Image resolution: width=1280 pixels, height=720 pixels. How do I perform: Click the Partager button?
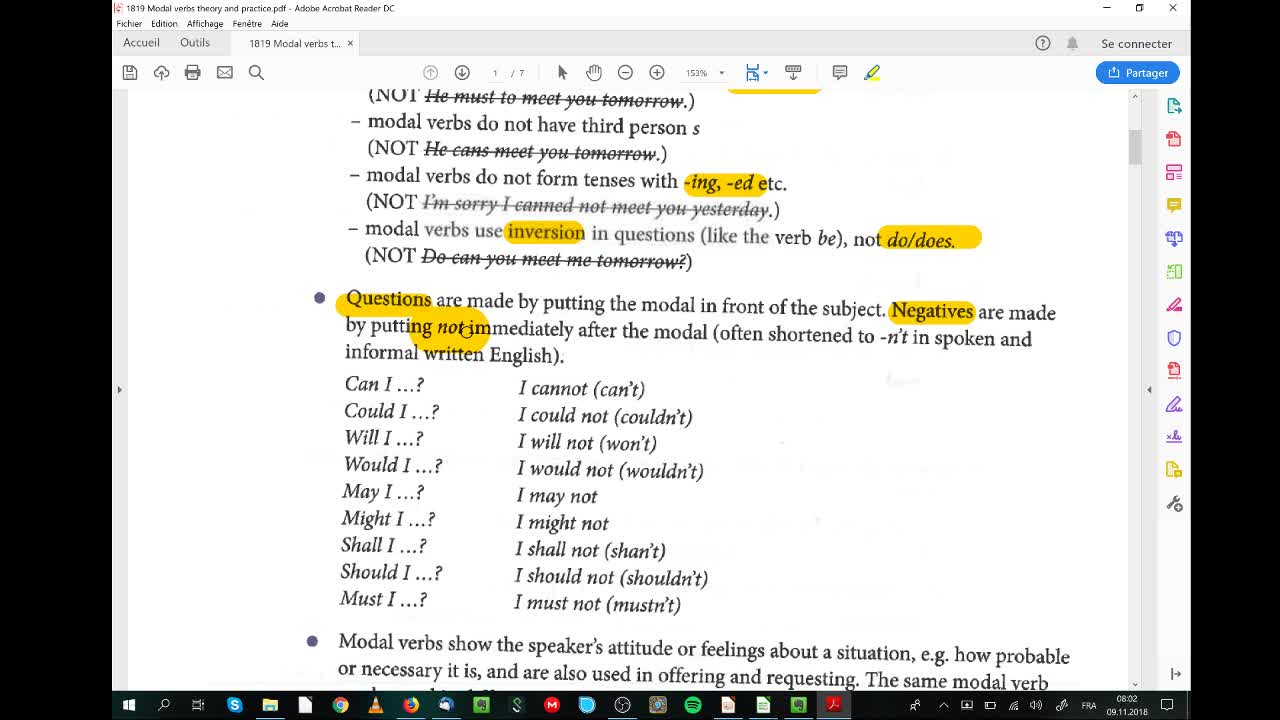point(1137,72)
